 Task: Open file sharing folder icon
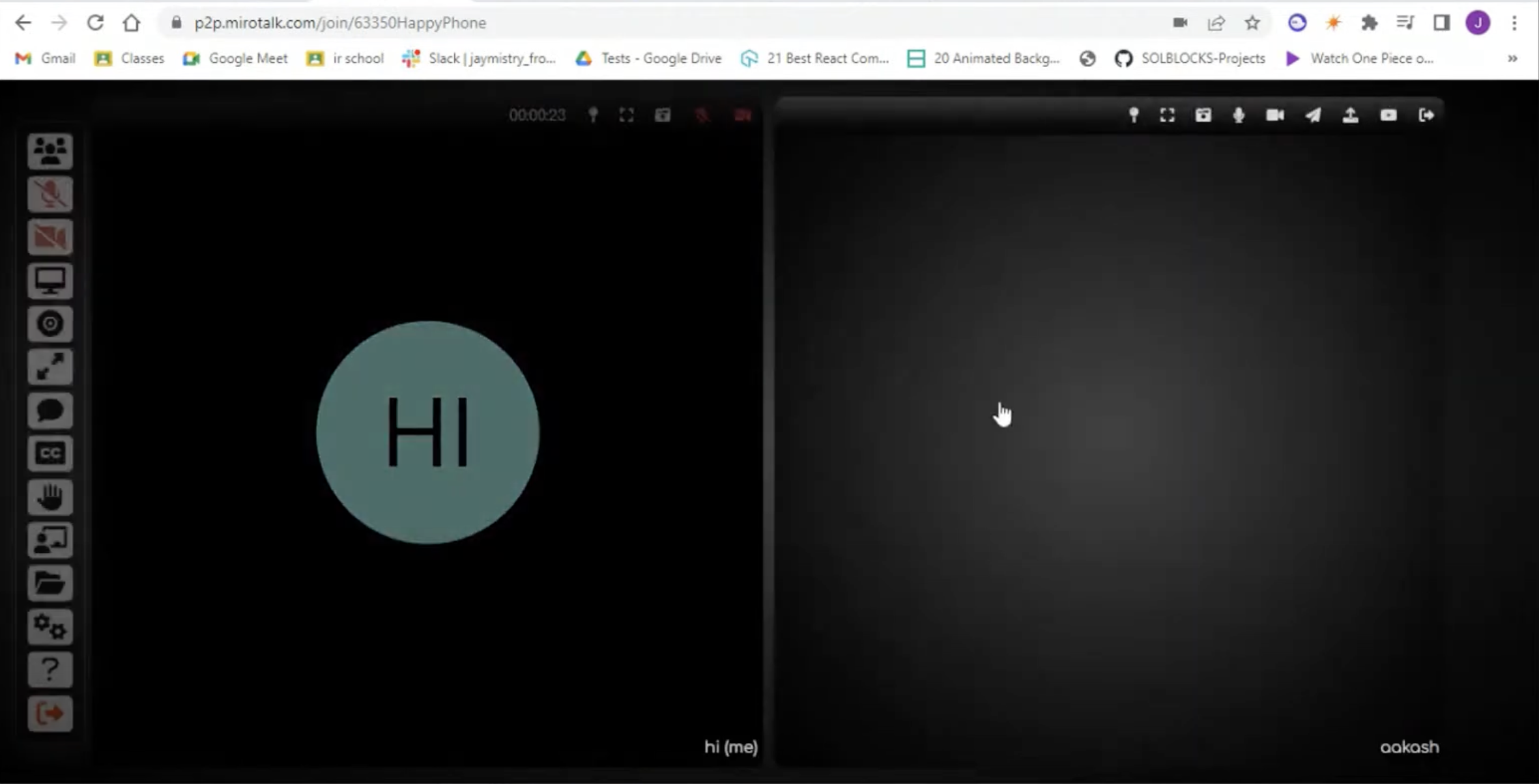50,583
